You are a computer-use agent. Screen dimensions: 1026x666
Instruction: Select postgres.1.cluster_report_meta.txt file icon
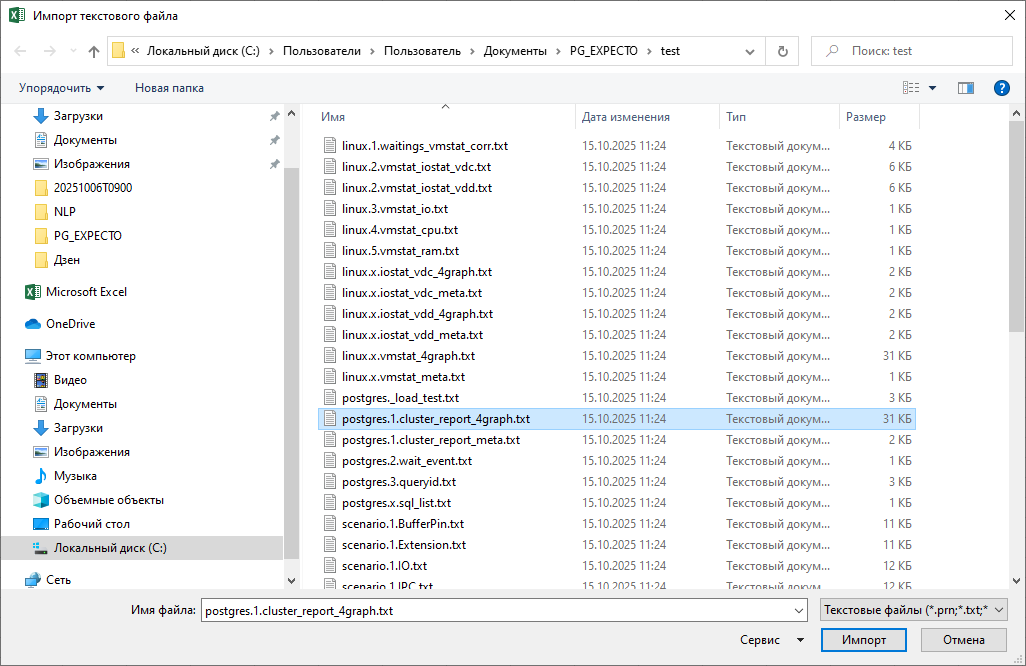click(x=330, y=440)
